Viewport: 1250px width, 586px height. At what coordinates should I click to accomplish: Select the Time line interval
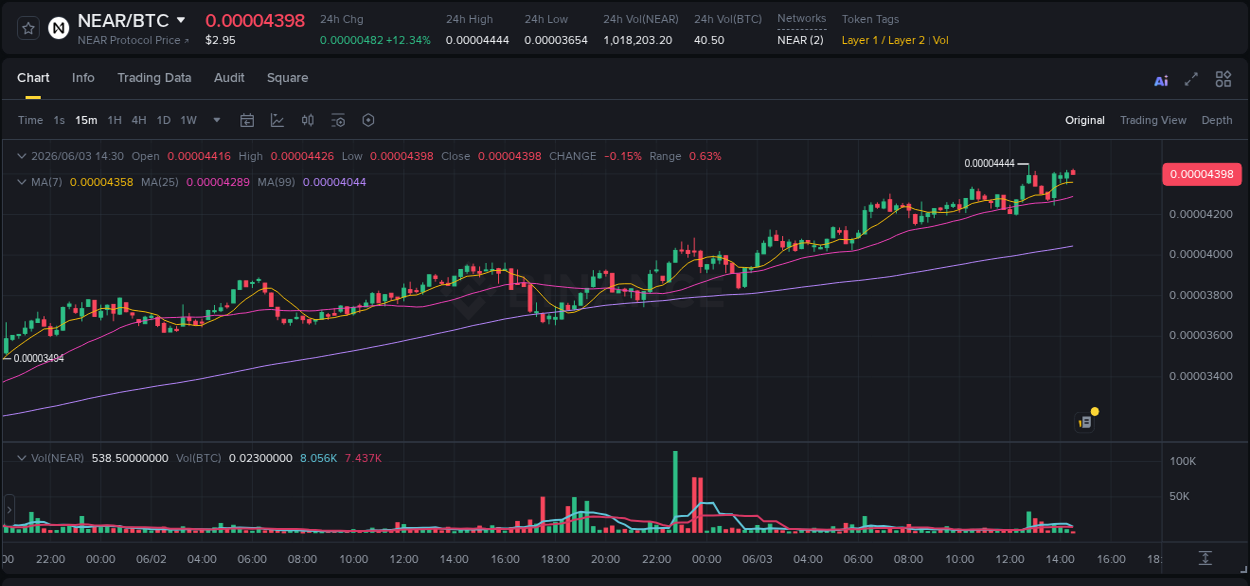(30, 120)
